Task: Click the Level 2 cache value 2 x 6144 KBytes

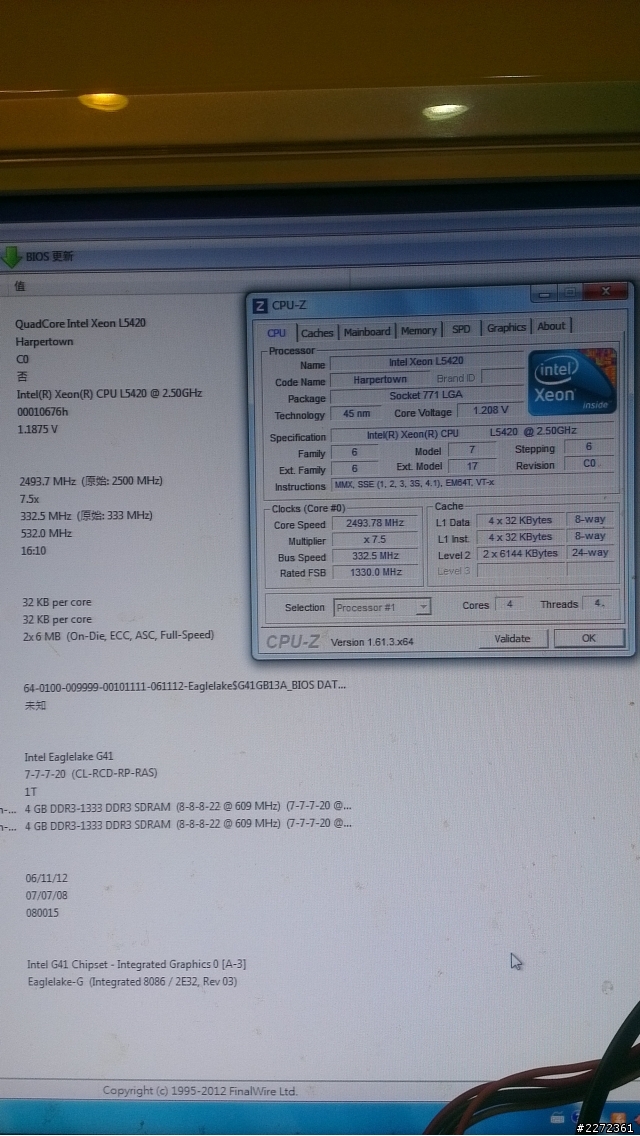Action: [x=520, y=554]
